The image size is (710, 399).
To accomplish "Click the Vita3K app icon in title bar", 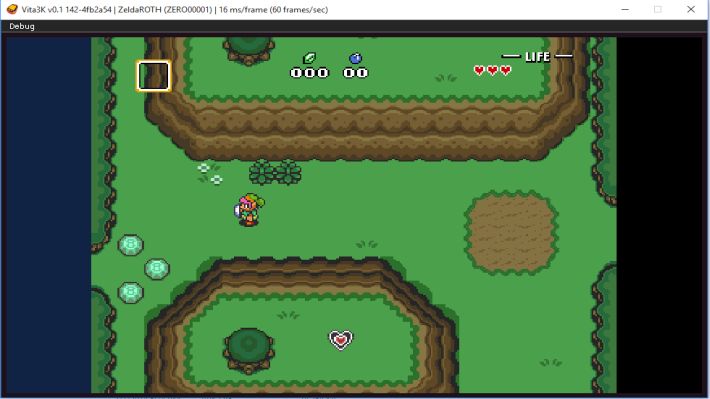I will [12, 9].
